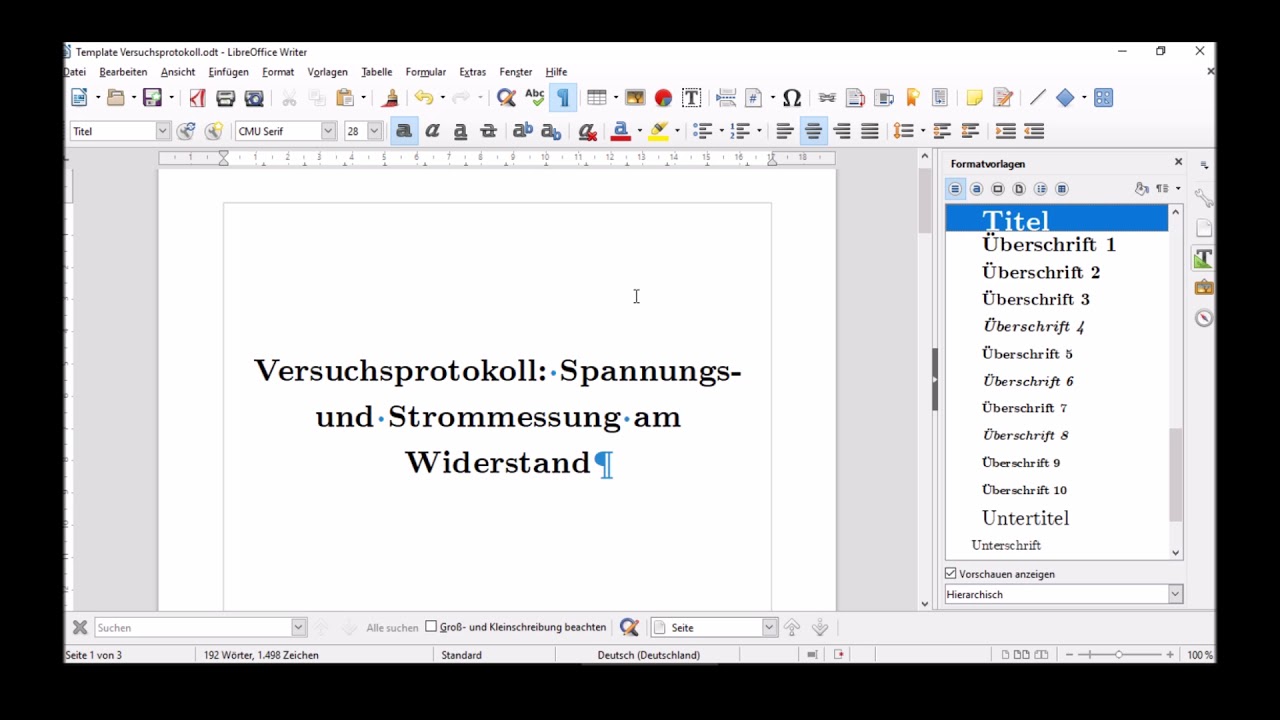Apply yellow highlighting color
1280x720 pixels.
pos(658,131)
